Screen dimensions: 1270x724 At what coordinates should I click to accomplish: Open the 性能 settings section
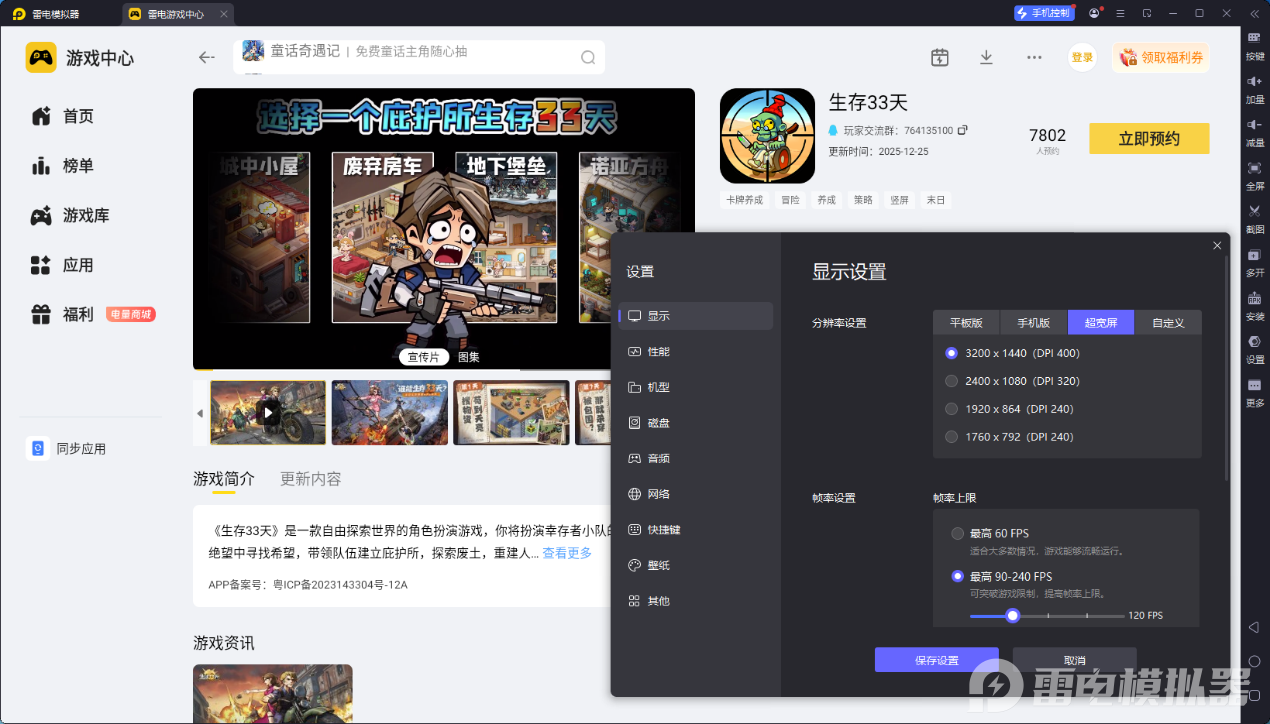pyautogui.click(x=658, y=352)
